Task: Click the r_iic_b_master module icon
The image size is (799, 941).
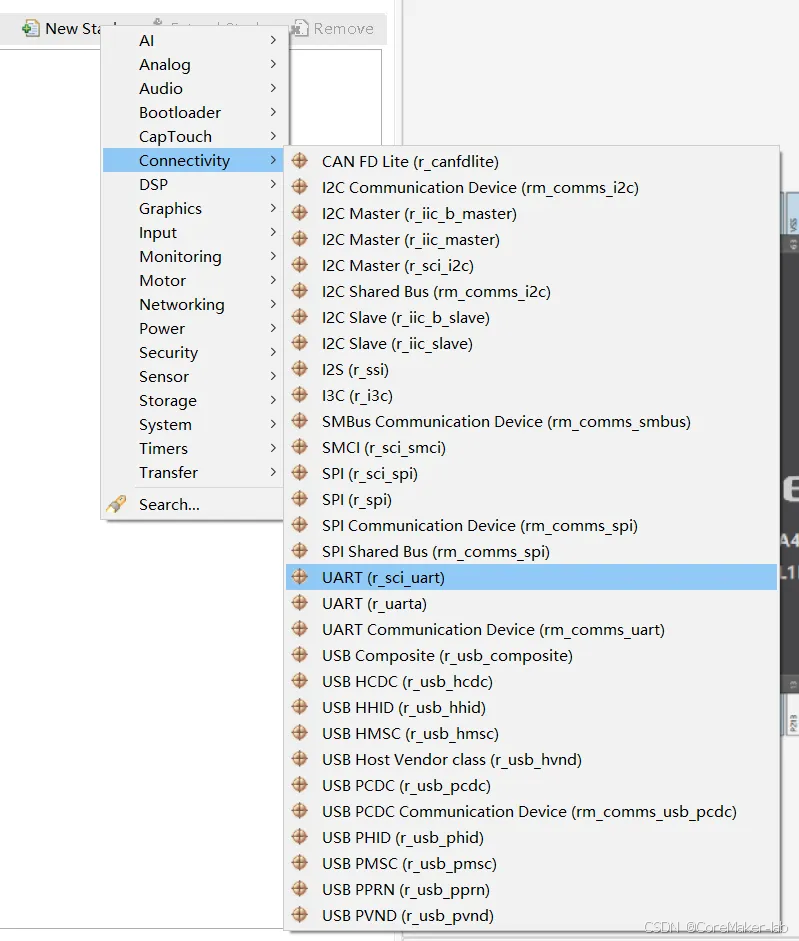Action: pyautogui.click(x=300, y=213)
